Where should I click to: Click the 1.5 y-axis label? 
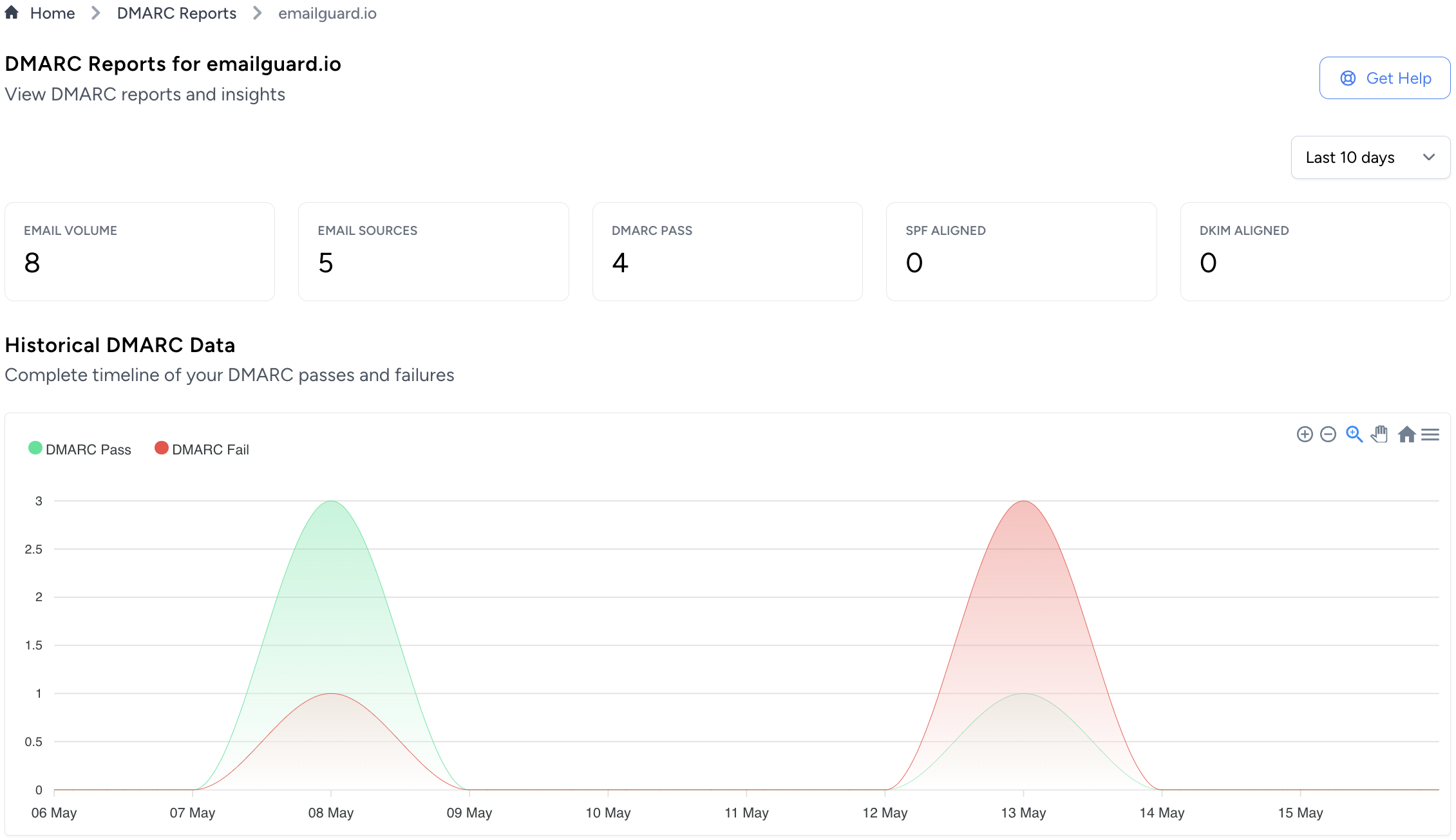(x=33, y=645)
